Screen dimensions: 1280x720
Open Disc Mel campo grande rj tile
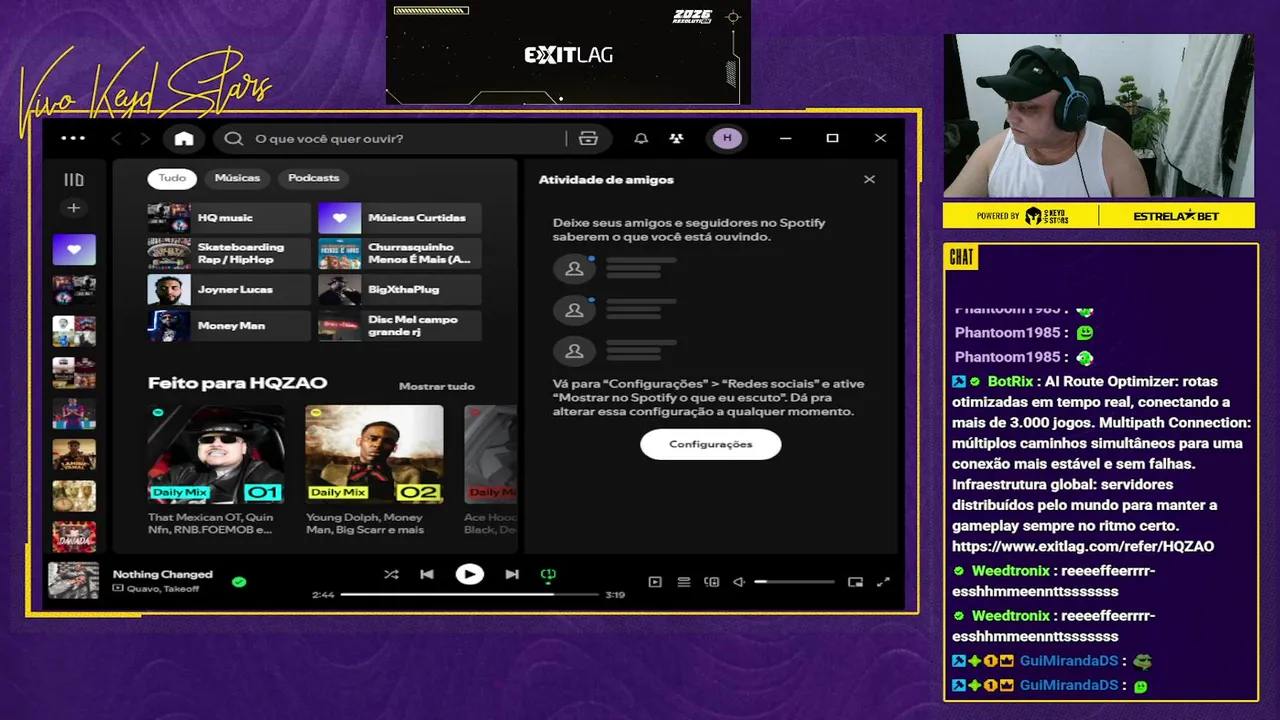tap(400, 326)
